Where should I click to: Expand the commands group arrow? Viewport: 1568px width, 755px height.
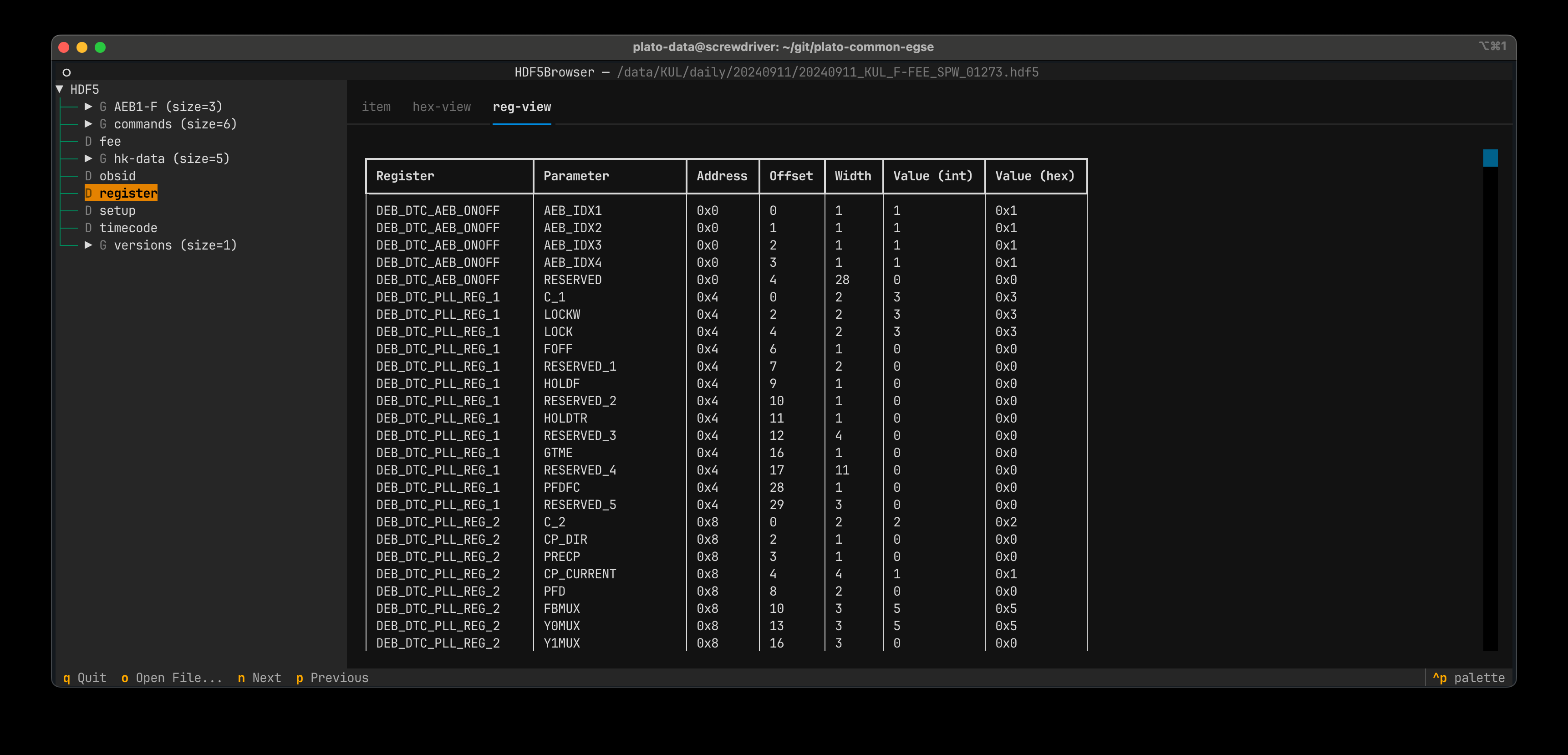(88, 123)
